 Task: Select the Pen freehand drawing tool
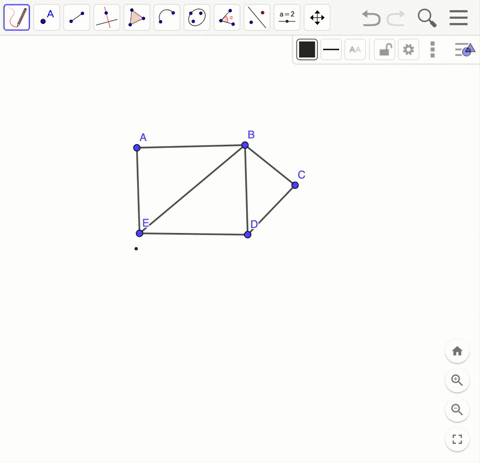click(17, 17)
